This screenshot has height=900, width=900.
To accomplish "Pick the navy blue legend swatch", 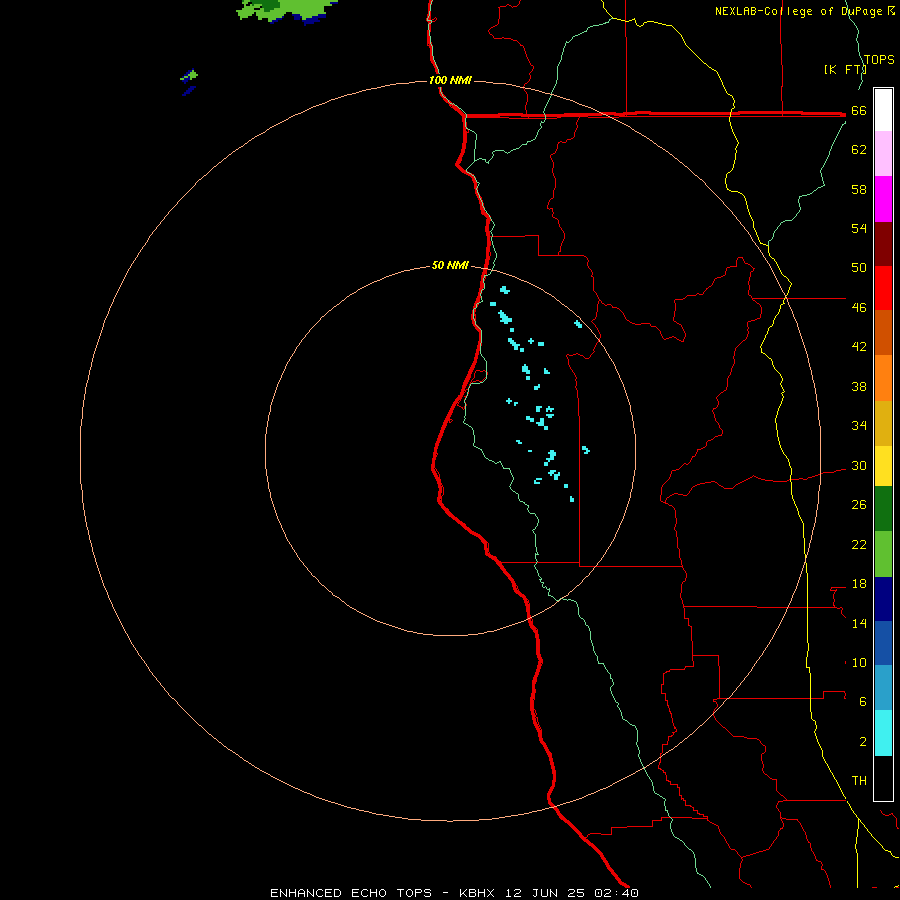I will 883,599.
